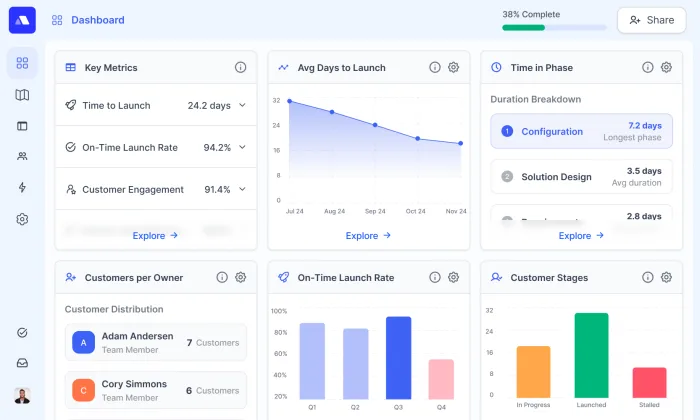
Task: Open settings gear icon in sidebar
Action: point(22,219)
